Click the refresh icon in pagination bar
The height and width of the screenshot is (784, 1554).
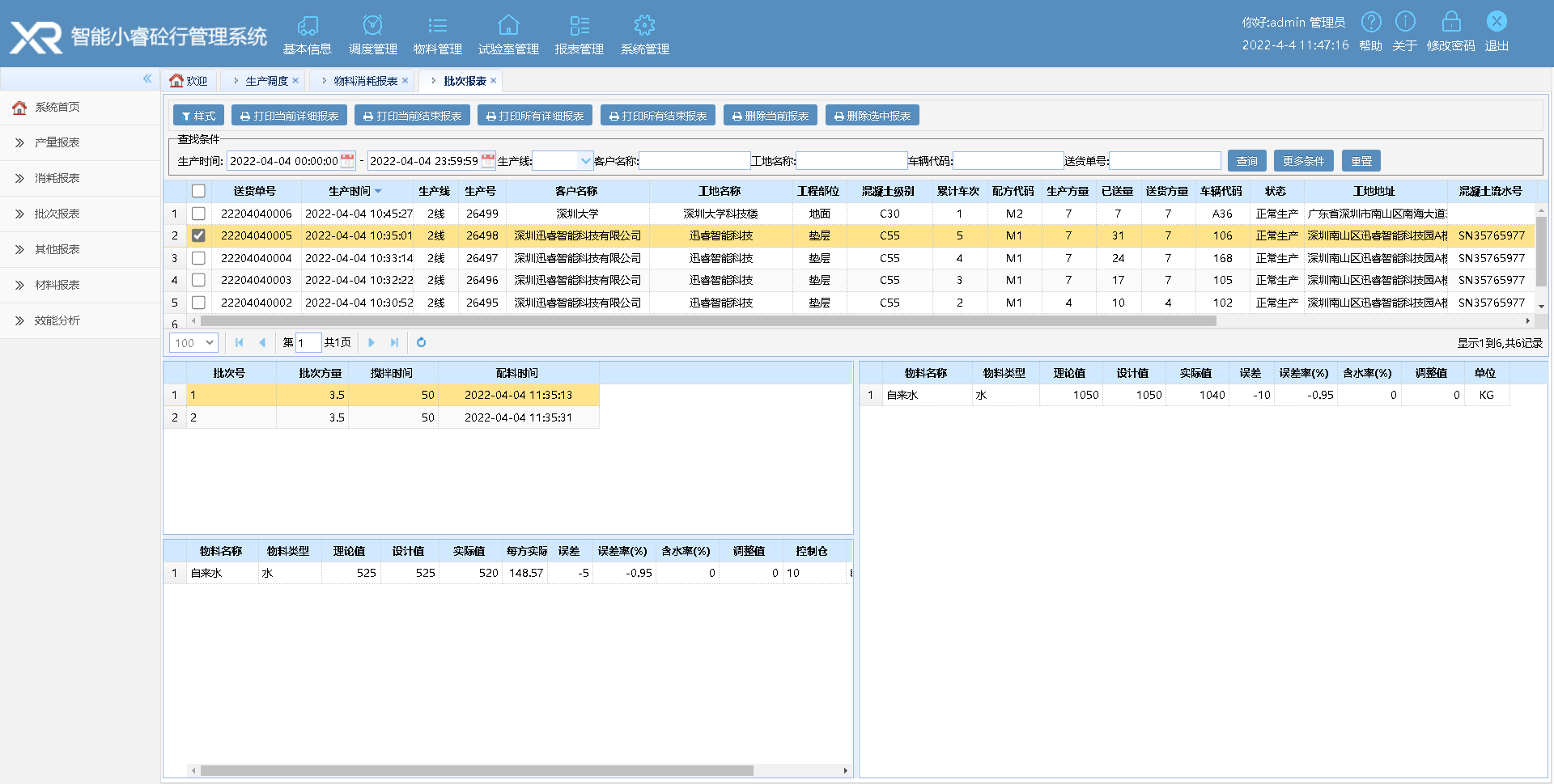pyautogui.click(x=421, y=342)
